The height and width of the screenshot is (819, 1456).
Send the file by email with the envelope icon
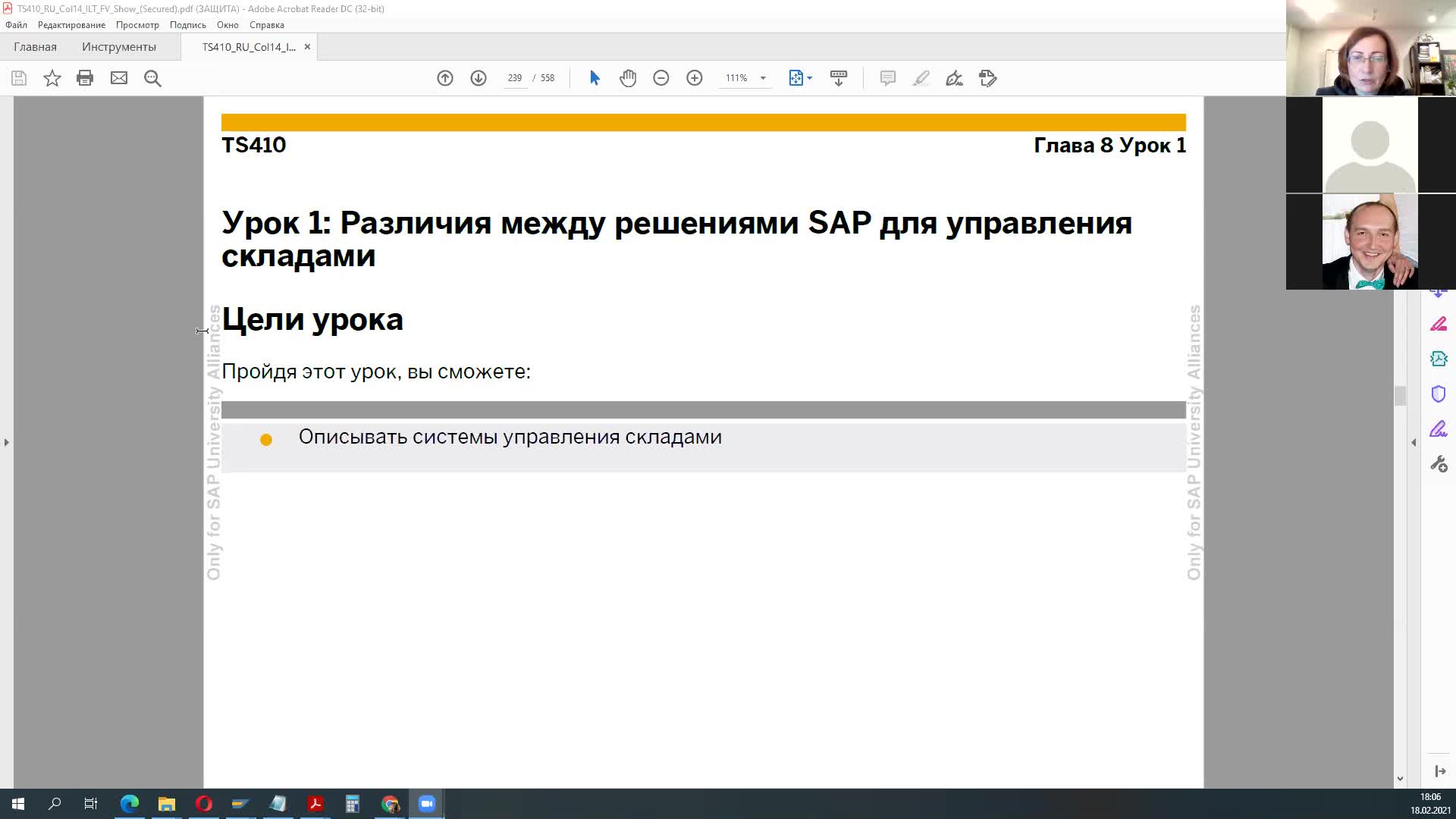point(119,78)
